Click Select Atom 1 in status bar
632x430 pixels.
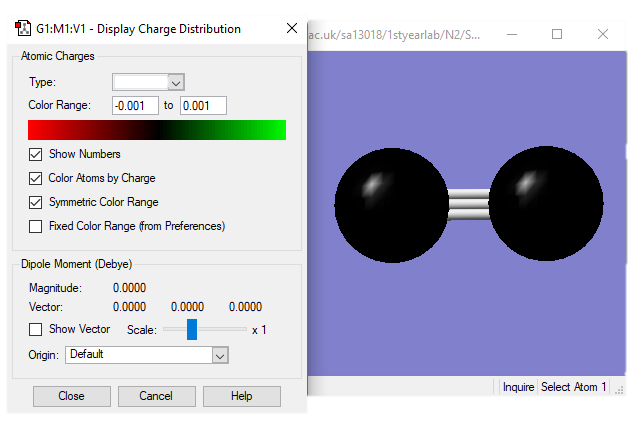tap(574, 387)
